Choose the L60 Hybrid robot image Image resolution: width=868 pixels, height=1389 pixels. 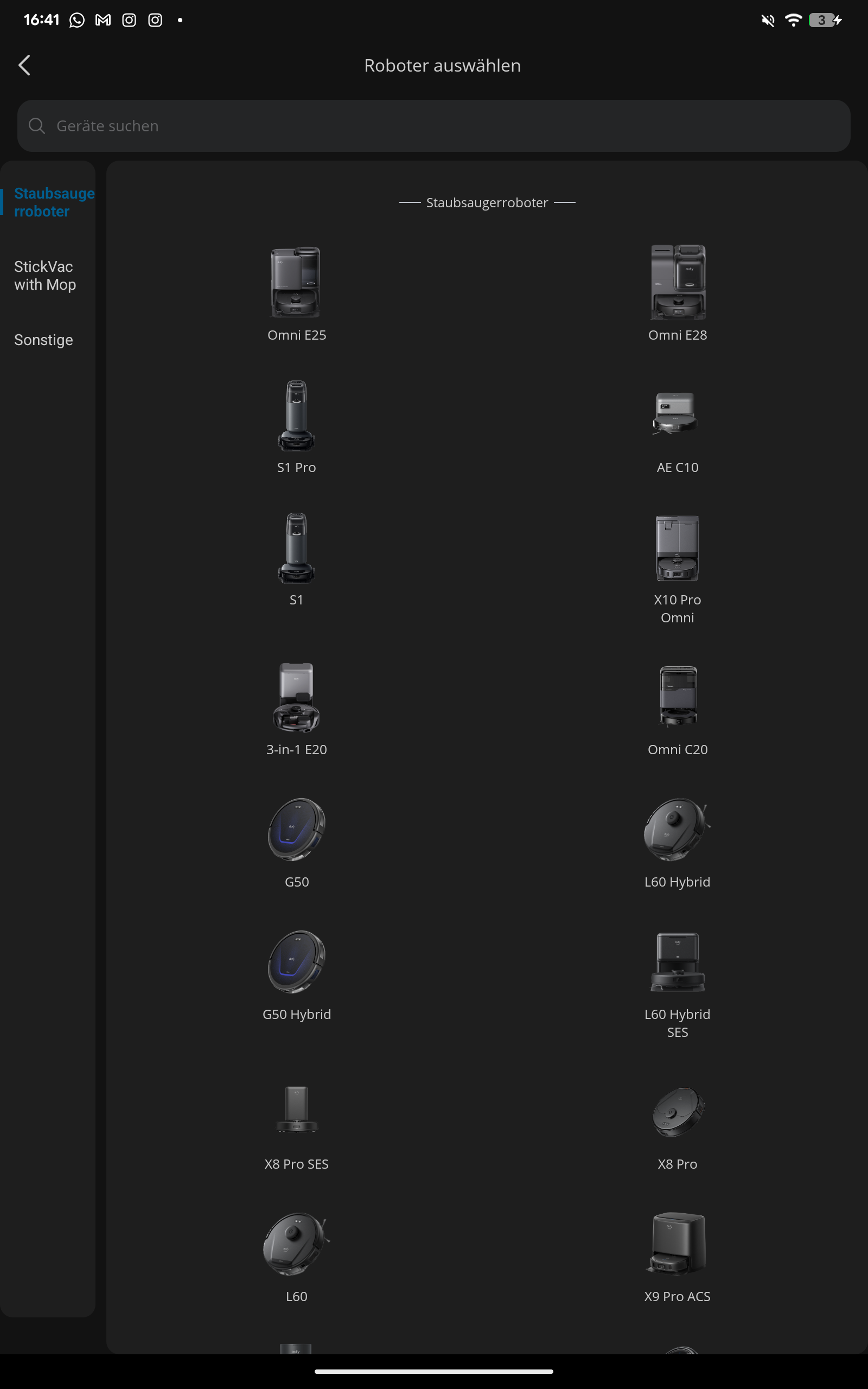[x=677, y=830]
